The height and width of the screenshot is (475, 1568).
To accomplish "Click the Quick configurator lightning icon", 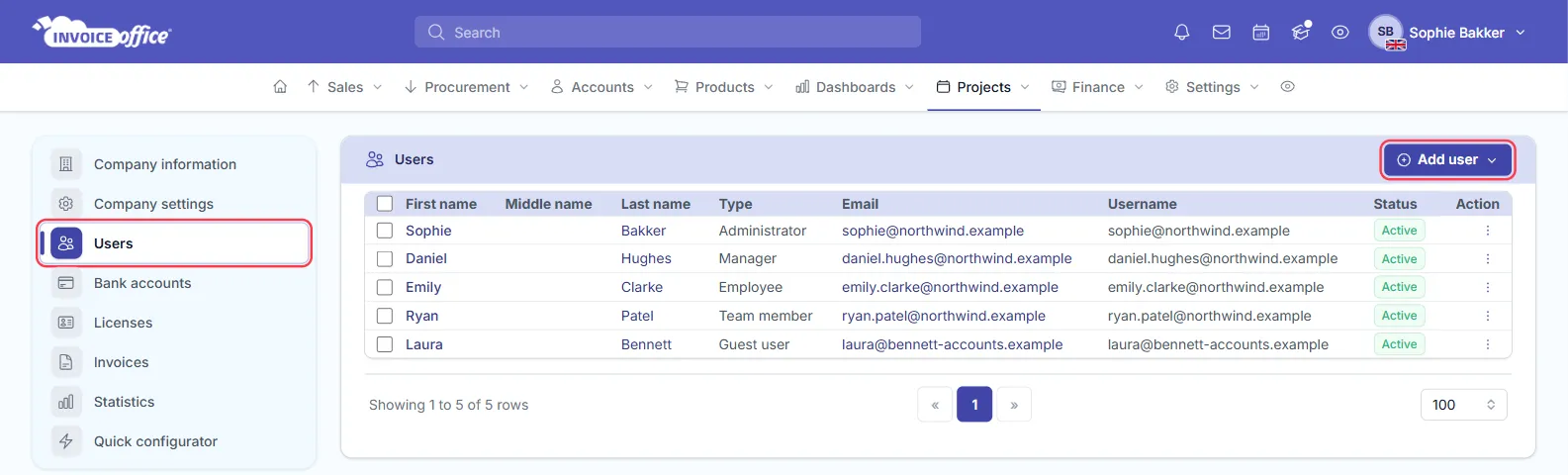I will click(x=66, y=441).
